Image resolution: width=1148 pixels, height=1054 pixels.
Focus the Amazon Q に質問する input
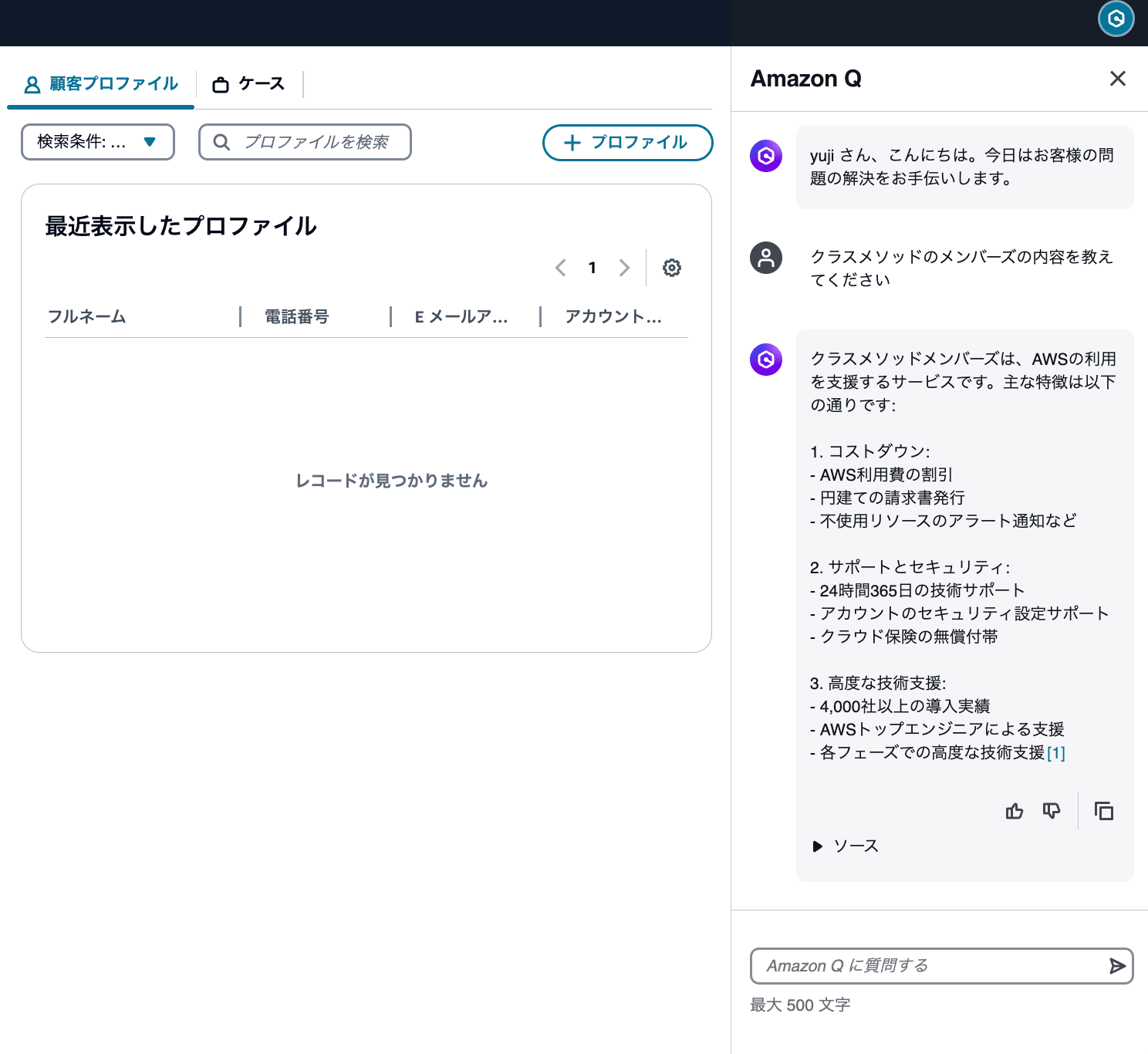pos(941,966)
